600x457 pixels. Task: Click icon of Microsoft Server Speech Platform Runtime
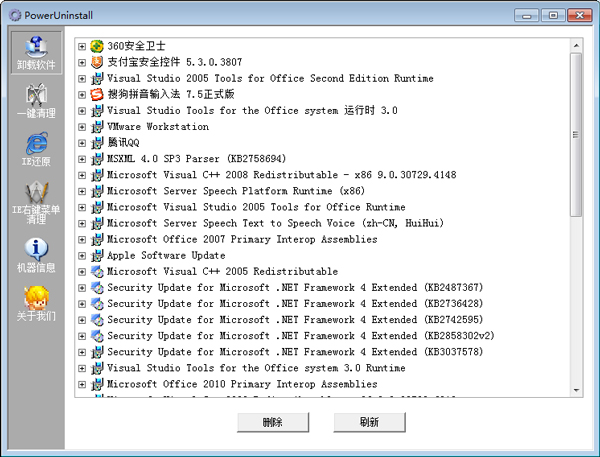pos(97,191)
